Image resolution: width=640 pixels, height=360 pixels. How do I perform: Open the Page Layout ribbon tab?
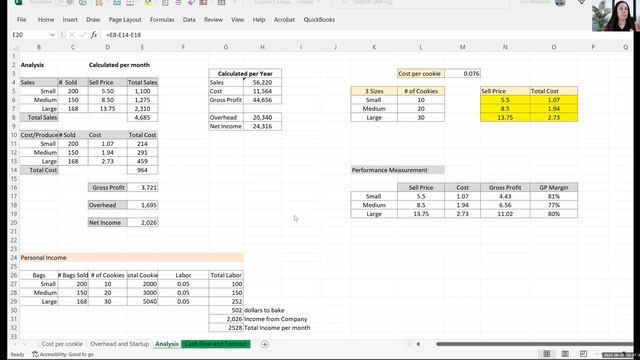[125, 20]
